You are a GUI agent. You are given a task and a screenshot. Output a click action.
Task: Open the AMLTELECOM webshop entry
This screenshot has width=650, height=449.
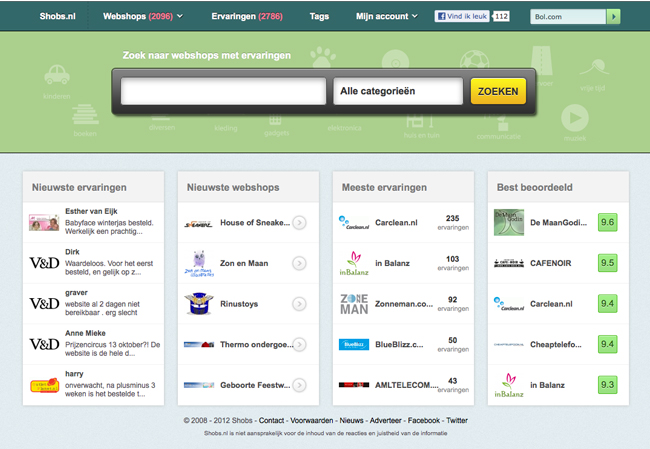click(x=403, y=385)
